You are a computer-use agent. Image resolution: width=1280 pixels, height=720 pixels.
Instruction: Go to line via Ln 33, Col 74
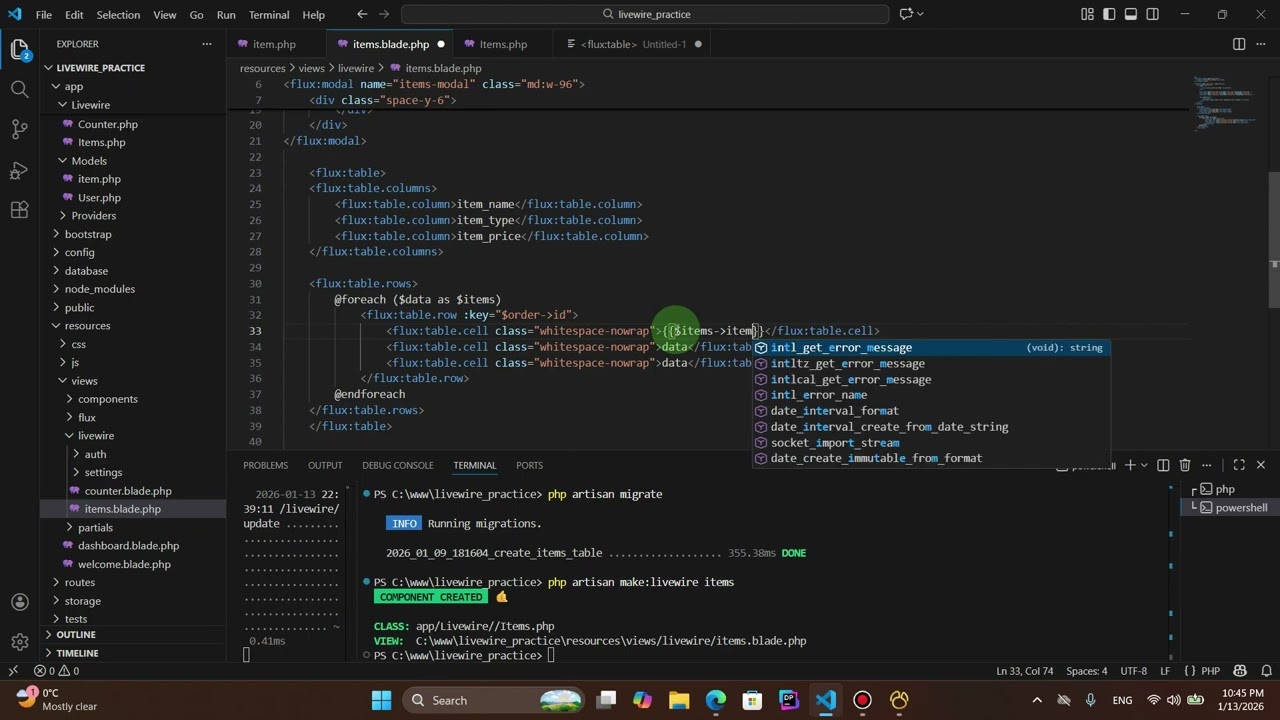click(1025, 671)
